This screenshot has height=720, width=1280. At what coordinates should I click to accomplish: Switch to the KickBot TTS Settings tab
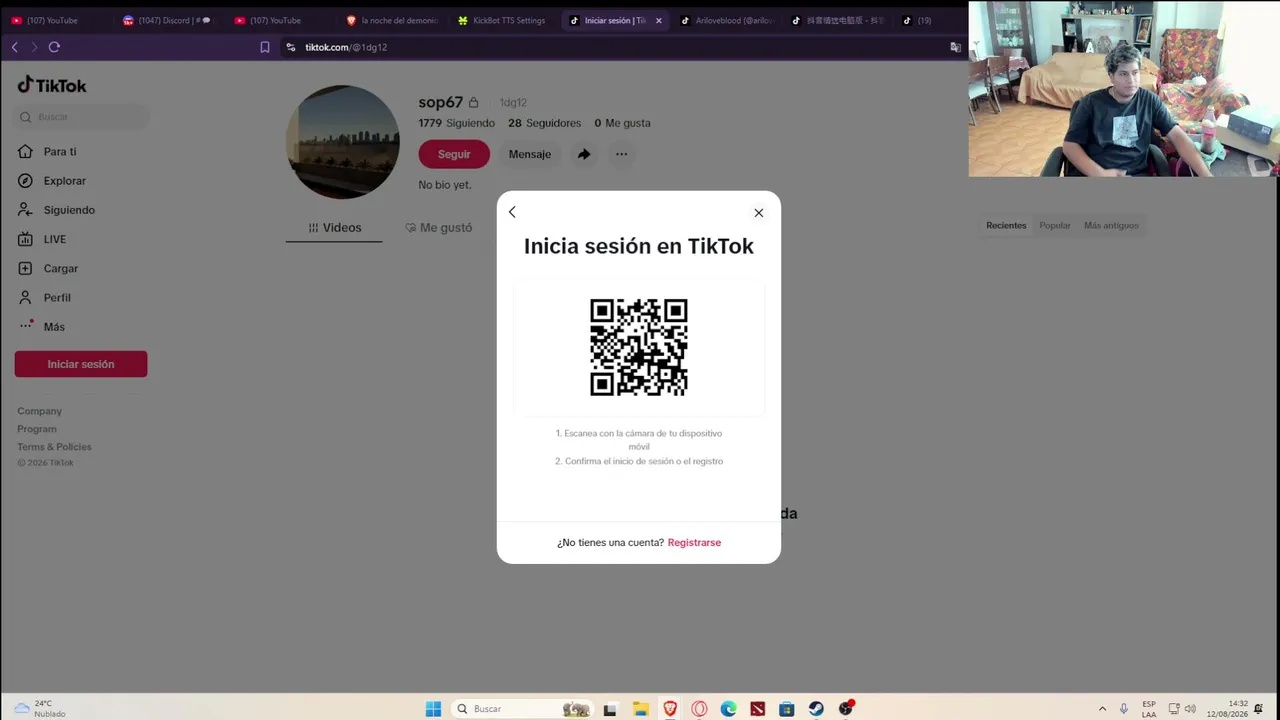click(504, 20)
